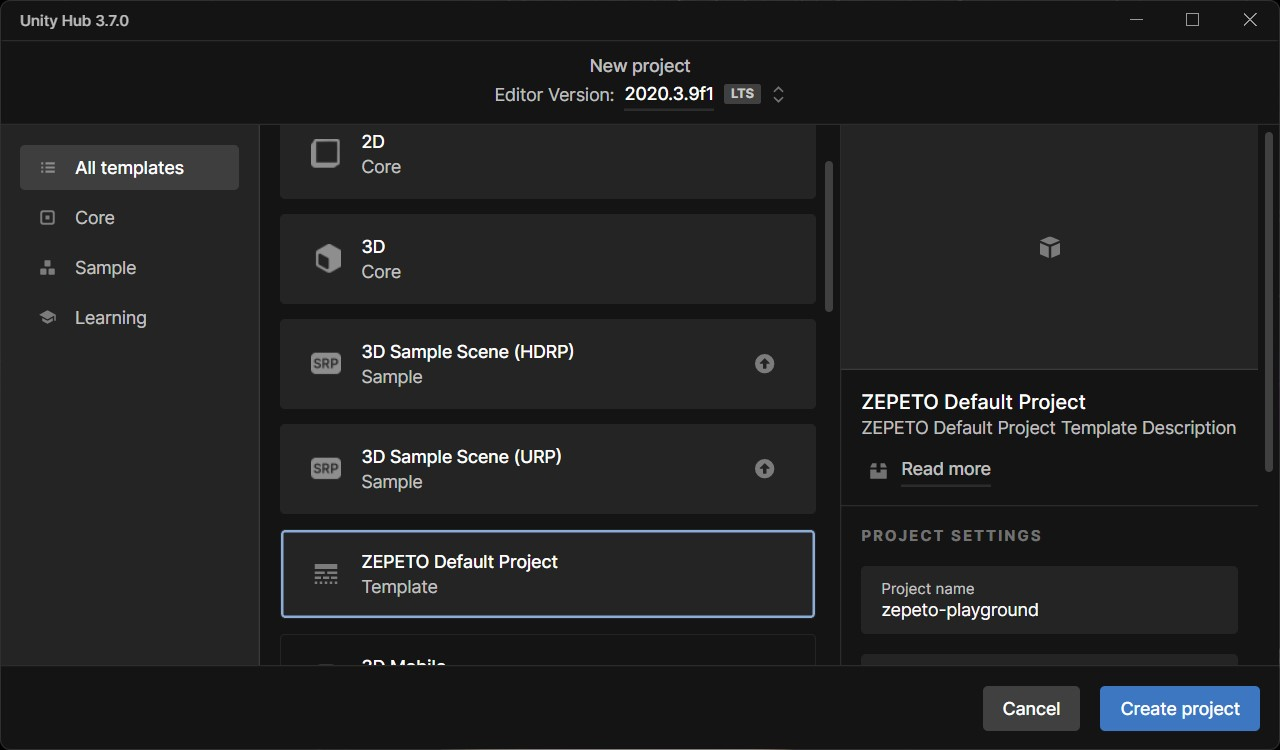
Task: Click the New project dialog title
Action: click(x=640, y=66)
